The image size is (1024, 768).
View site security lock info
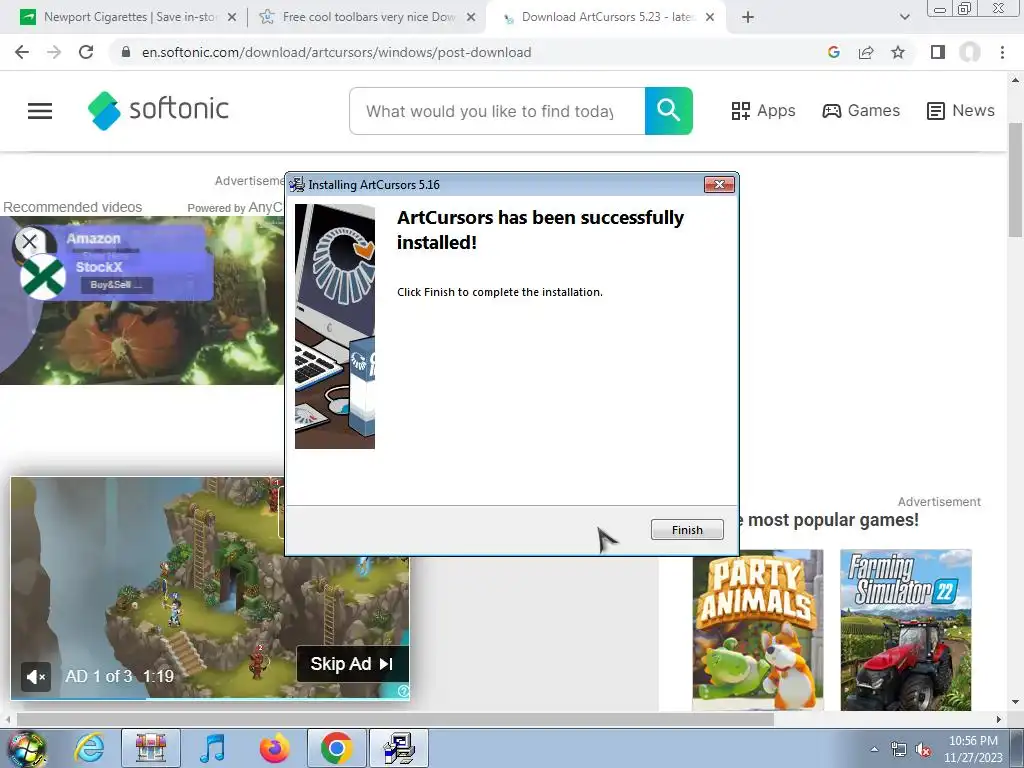pos(126,52)
